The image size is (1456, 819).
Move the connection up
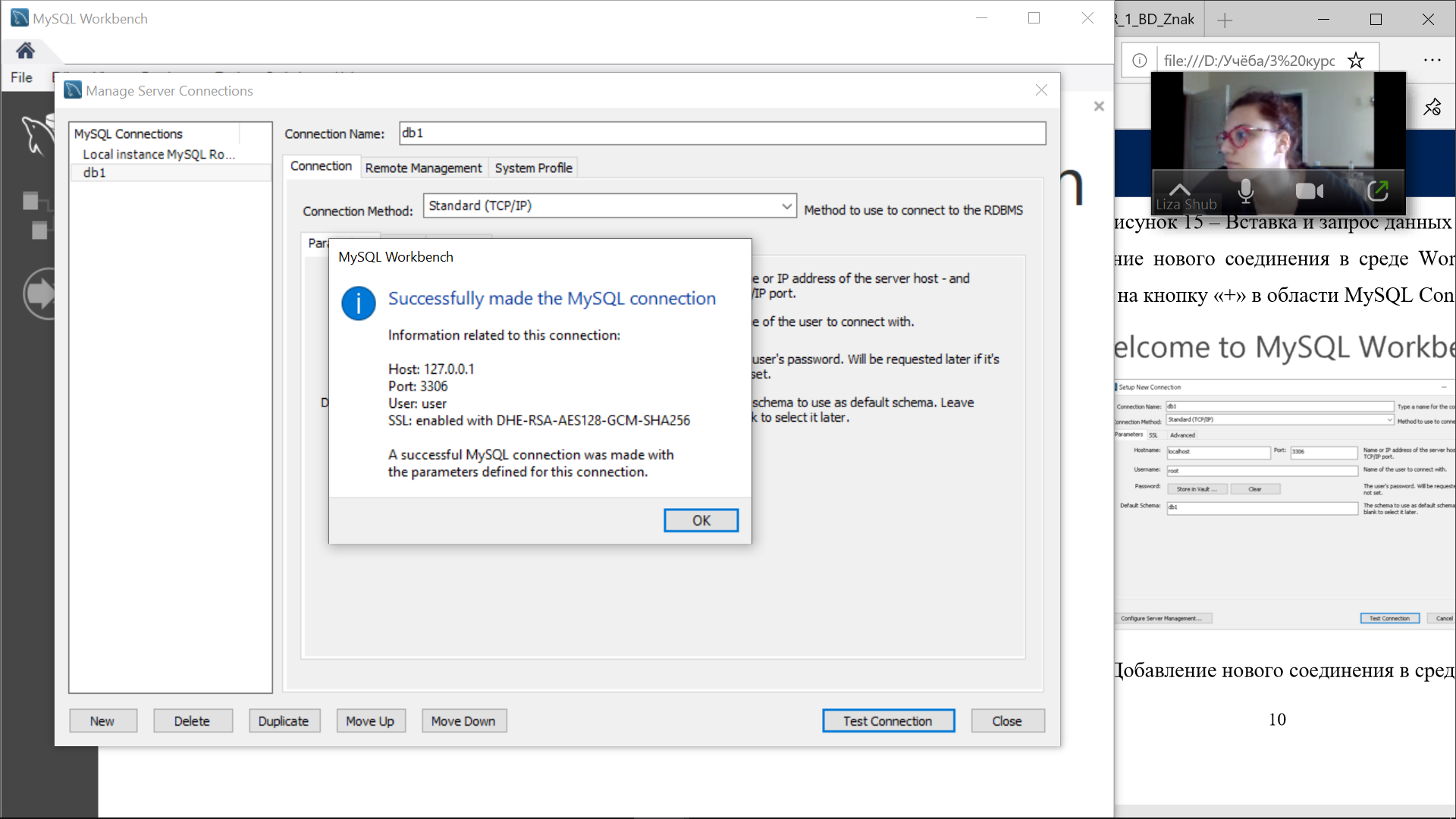click(371, 720)
